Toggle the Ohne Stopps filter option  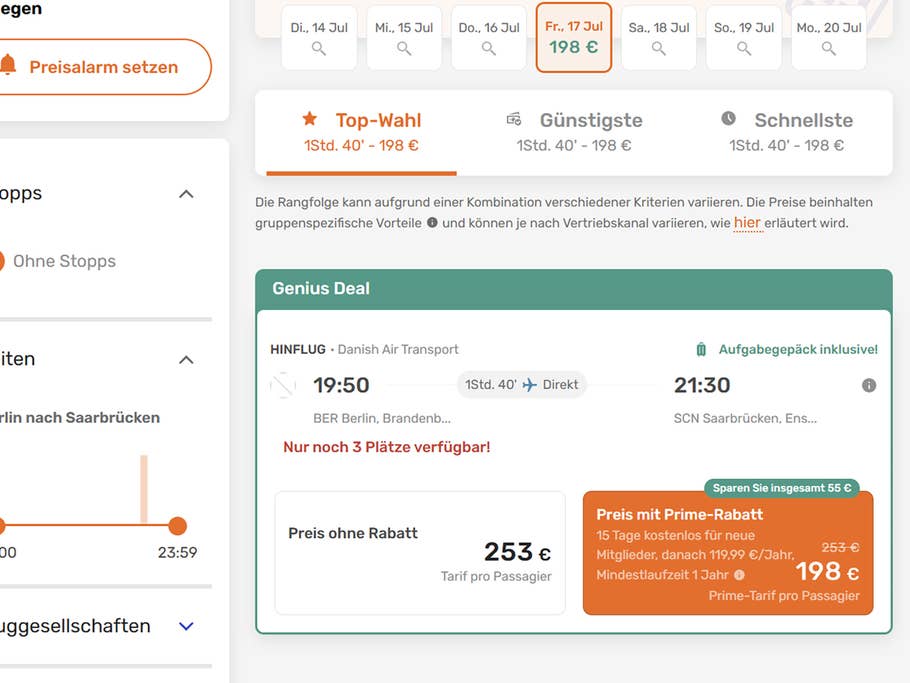point(3,261)
